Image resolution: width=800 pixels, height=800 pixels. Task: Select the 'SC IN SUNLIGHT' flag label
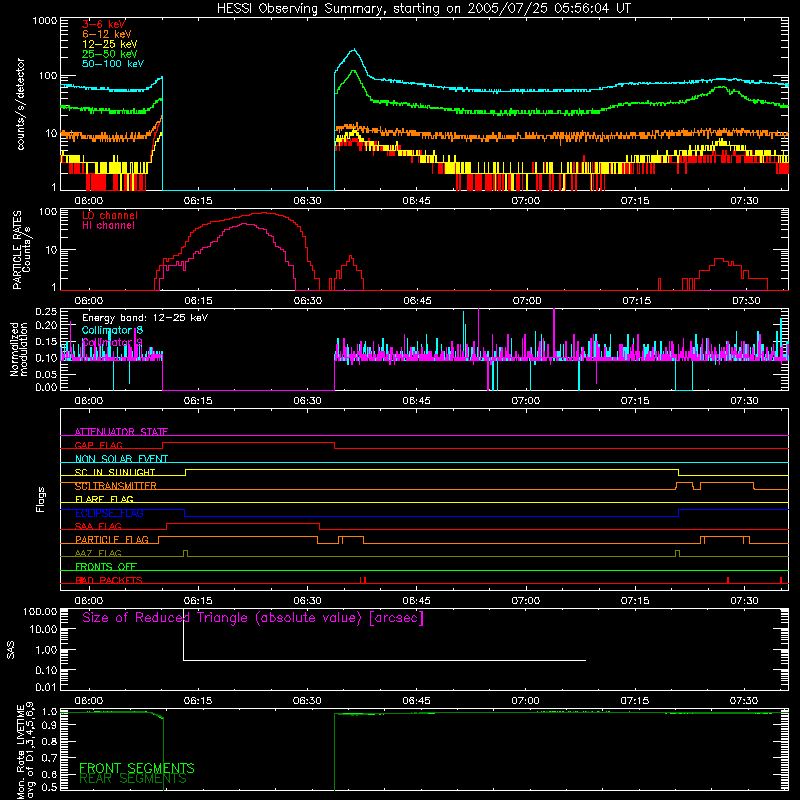[115, 472]
